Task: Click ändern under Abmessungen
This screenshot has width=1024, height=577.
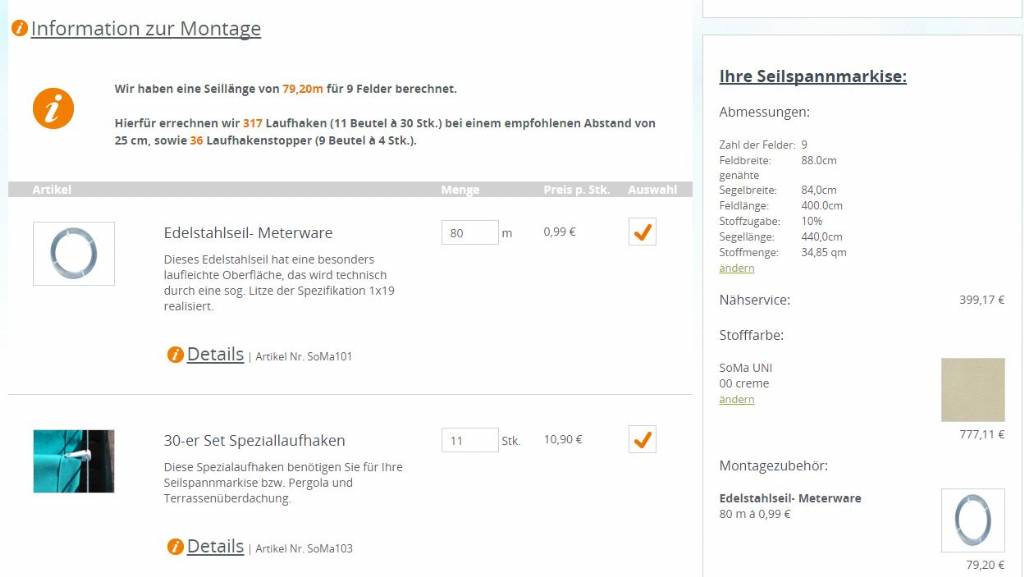Action: click(x=736, y=268)
